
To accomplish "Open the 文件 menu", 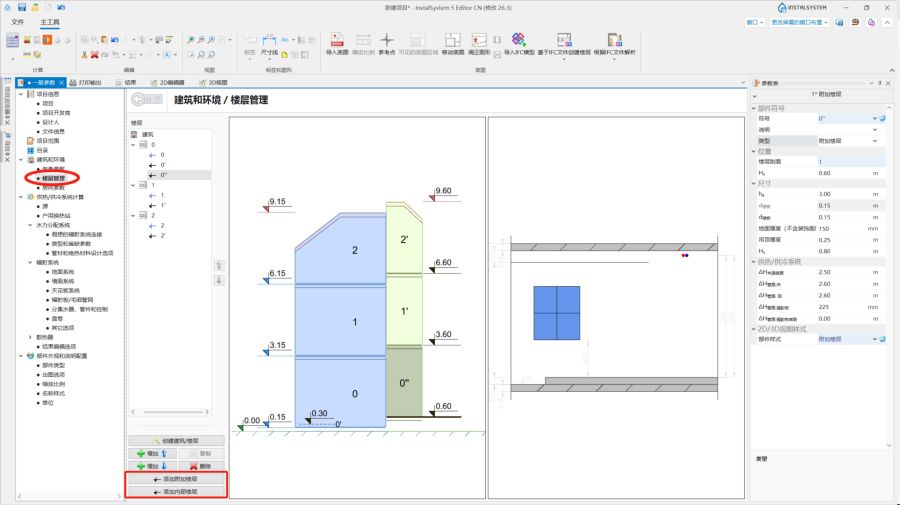I will tap(18, 21).
